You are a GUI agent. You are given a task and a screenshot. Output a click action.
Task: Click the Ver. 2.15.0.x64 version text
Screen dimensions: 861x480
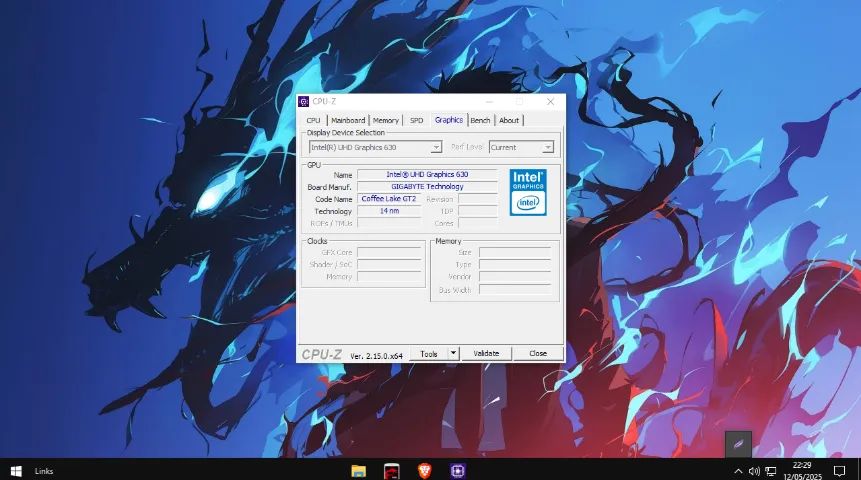click(377, 356)
